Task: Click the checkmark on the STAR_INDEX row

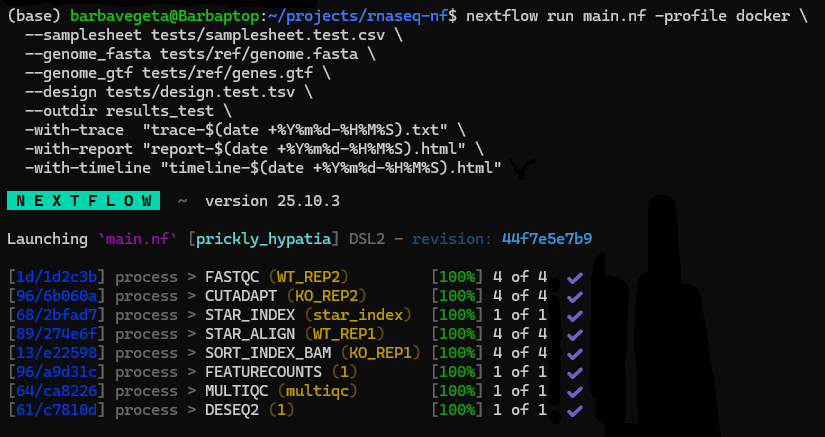Action: 575,315
